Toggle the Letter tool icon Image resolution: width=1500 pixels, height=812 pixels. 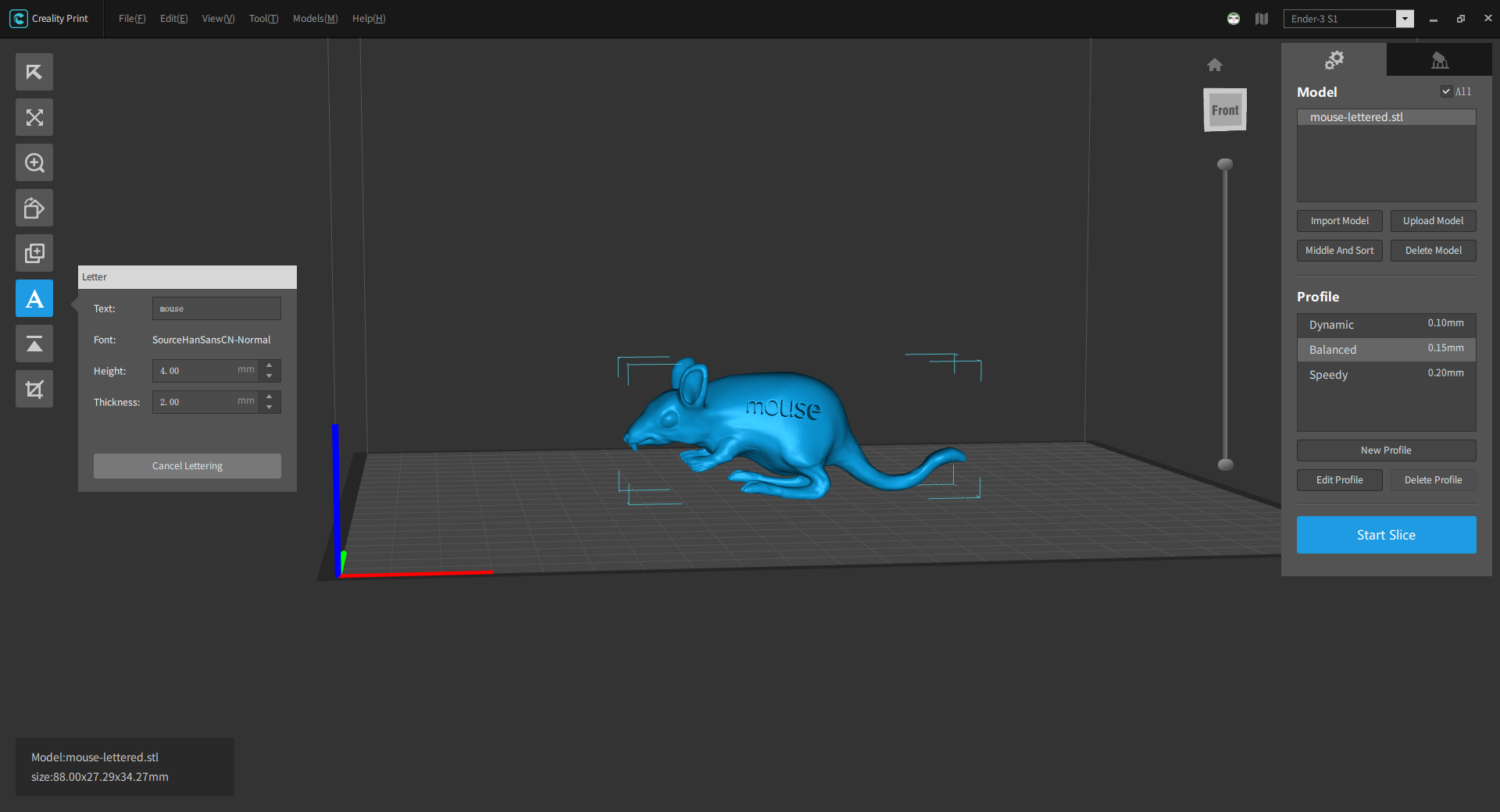tap(34, 299)
